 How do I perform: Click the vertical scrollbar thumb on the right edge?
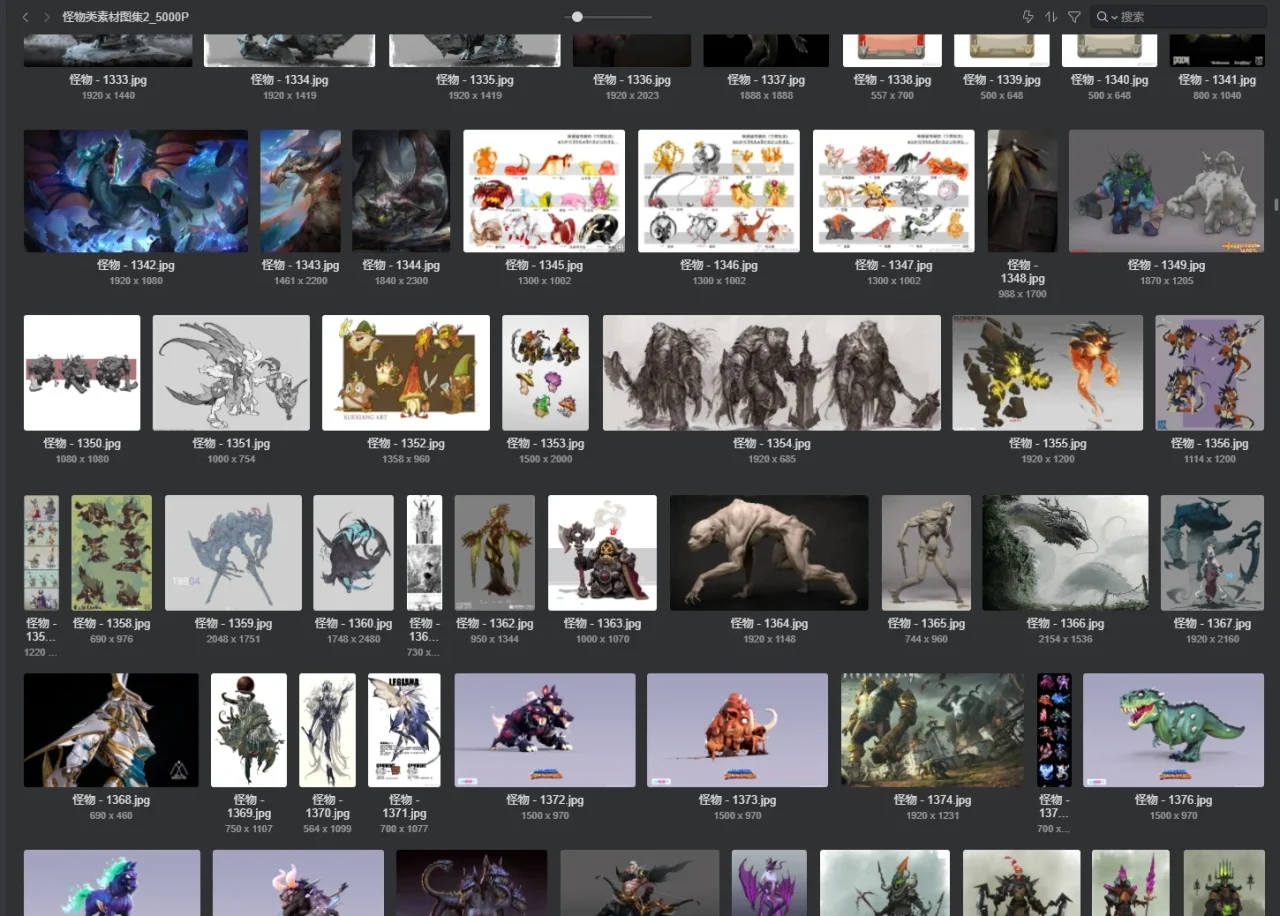1275,204
